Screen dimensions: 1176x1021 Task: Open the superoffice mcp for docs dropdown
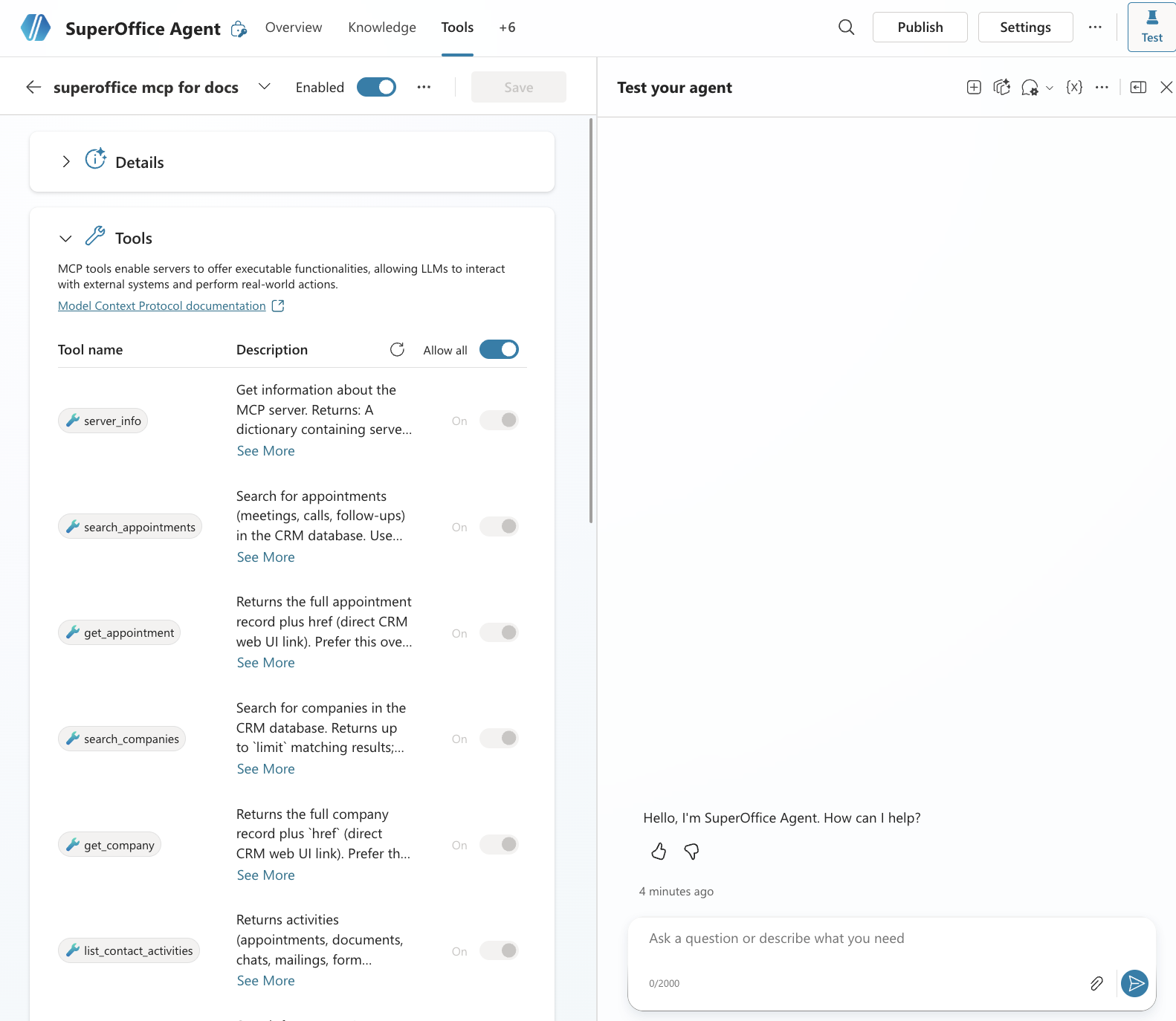264,86
